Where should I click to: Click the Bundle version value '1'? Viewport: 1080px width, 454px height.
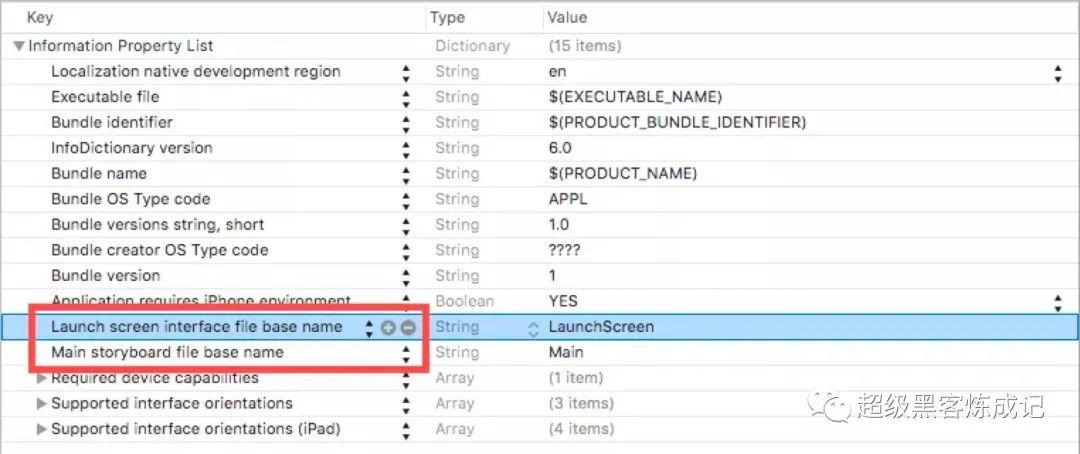[553, 276]
